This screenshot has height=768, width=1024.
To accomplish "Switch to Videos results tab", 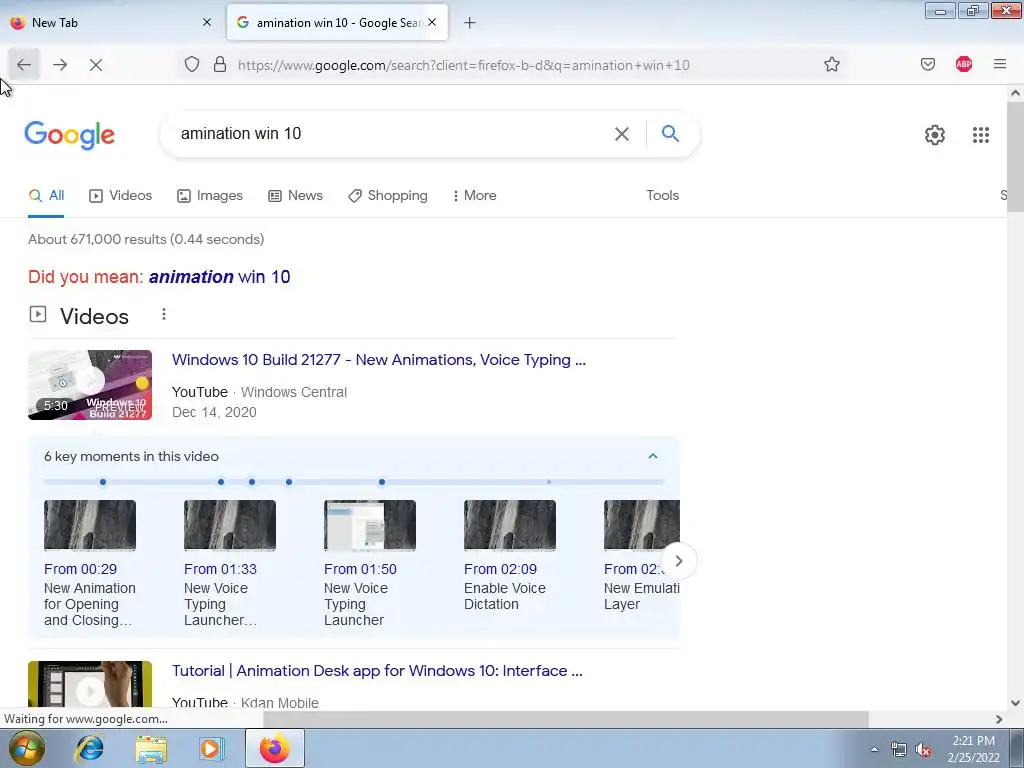I will click(121, 195).
